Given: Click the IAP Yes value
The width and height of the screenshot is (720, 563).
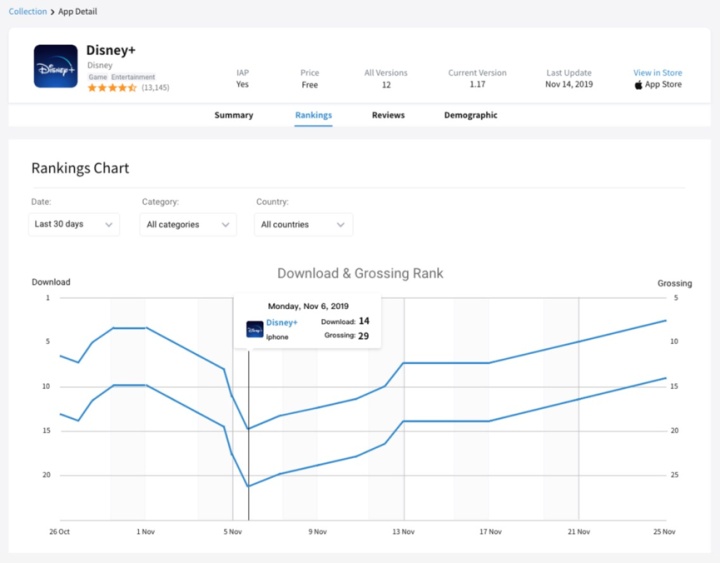Looking at the screenshot, I should tap(242, 84).
